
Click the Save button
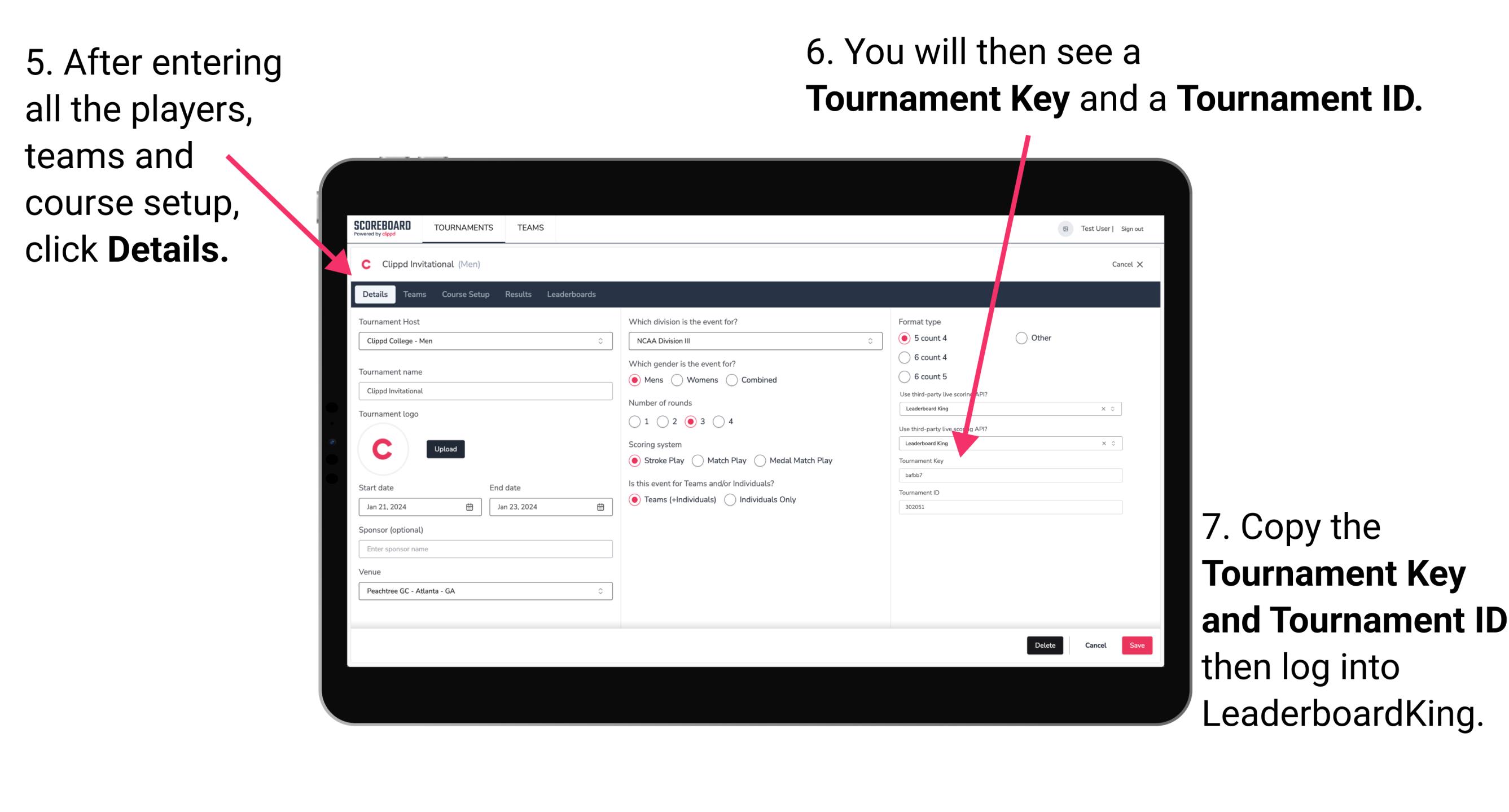click(1138, 645)
